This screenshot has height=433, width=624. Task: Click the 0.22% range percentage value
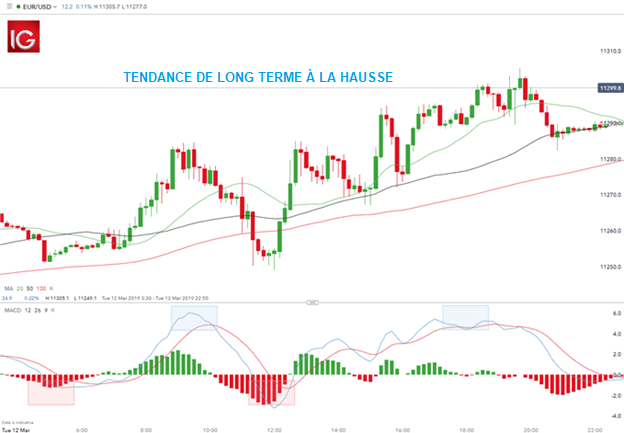[x=31, y=298]
